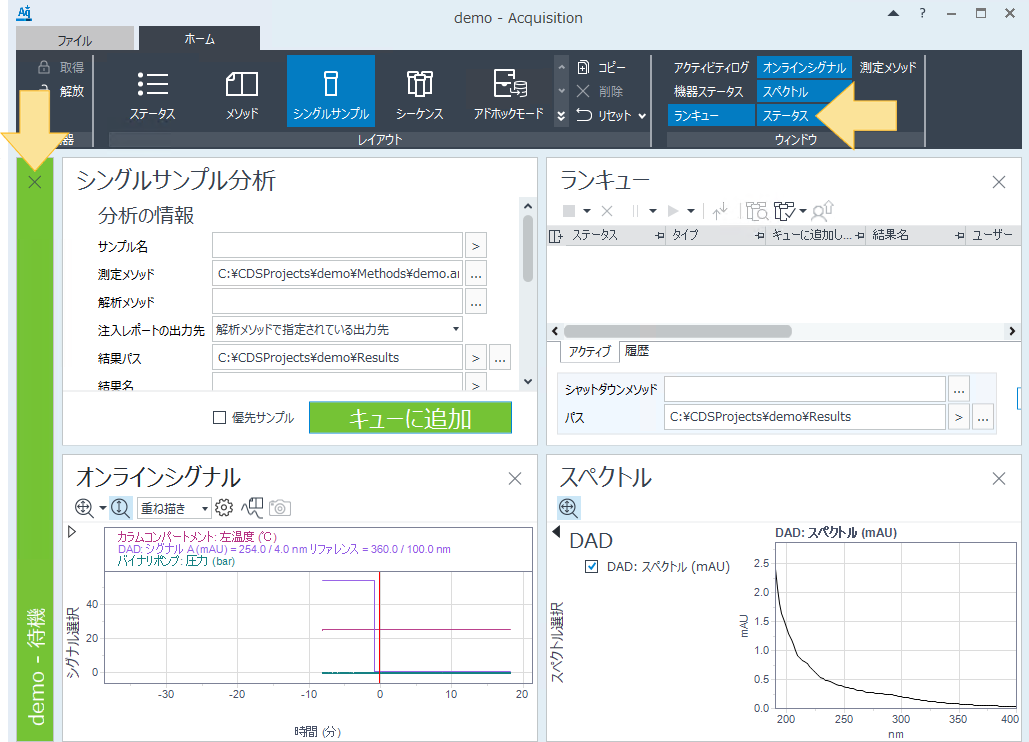This screenshot has height=742, width=1029.
Task: Click the pause icon in ランキュー toolbar
Action: [635, 211]
